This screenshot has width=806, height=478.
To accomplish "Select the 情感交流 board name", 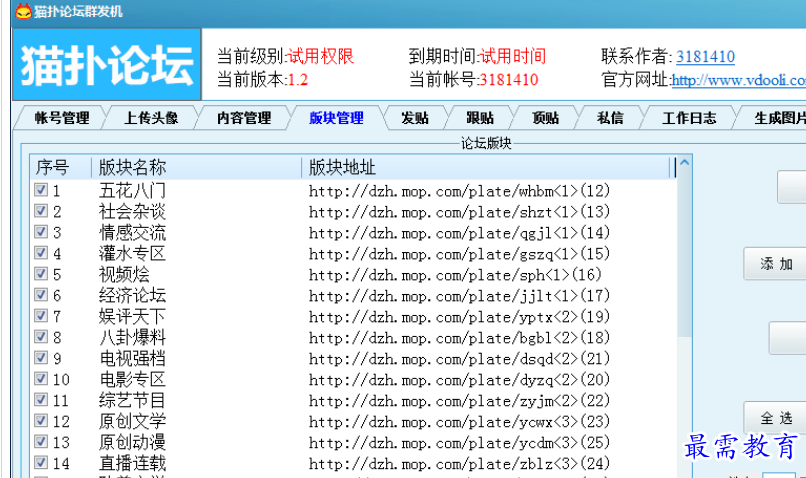I will tap(132, 233).
